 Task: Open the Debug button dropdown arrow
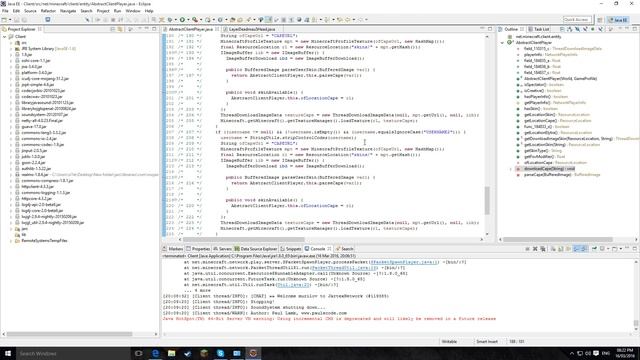click(176, 20)
